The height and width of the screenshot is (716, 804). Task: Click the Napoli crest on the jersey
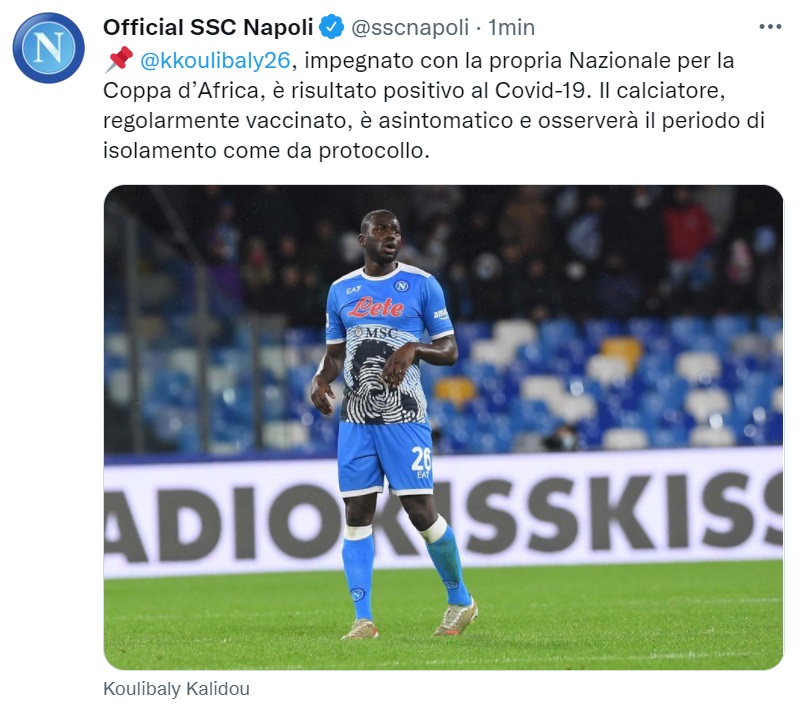pyautogui.click(x=401, y=286)
